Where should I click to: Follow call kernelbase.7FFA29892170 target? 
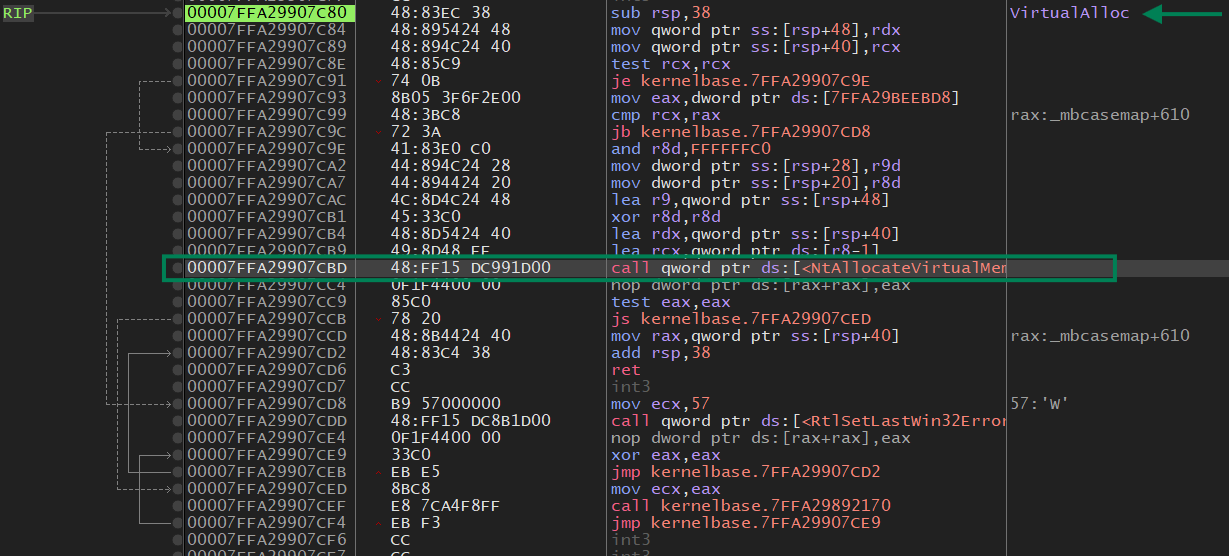750,506
